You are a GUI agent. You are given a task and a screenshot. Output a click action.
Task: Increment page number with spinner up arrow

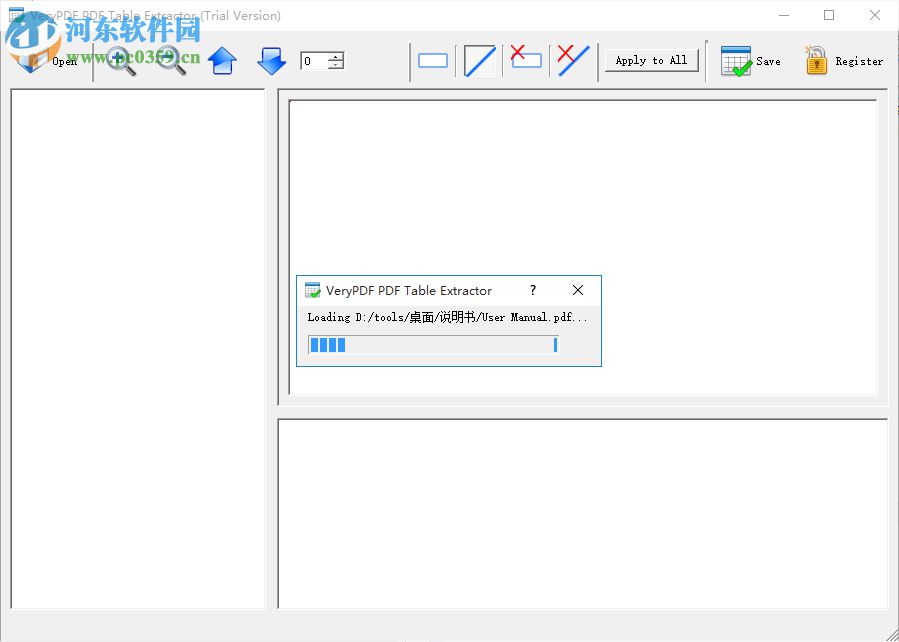coord(334,55)
